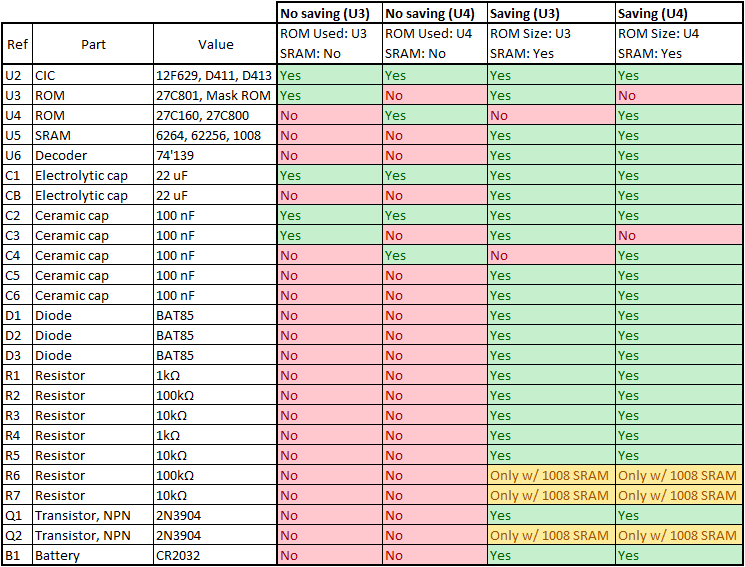Select the "6264, 62256, 1008" SRAM value cell
This screenshot has width=745, height=567.
[x=214, y=135]
